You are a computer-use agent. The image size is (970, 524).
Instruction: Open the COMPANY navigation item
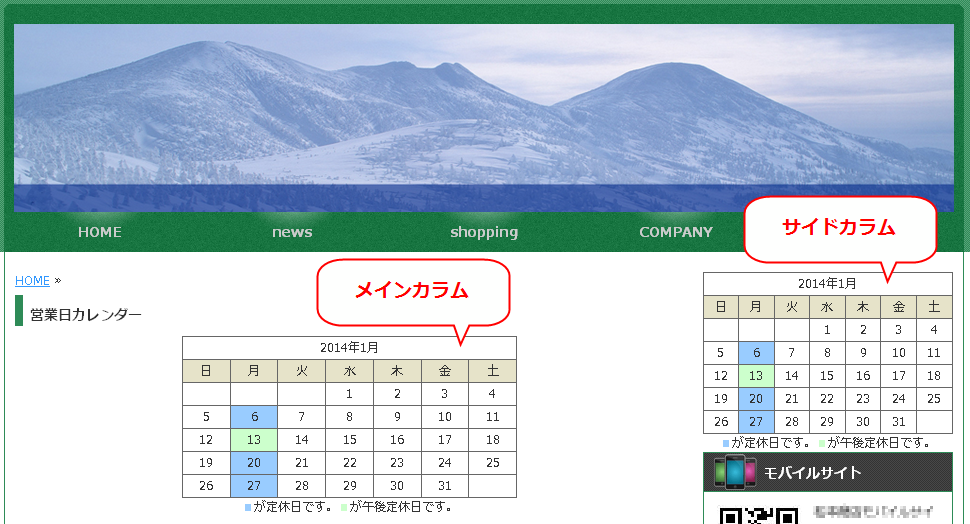(676, 232)
